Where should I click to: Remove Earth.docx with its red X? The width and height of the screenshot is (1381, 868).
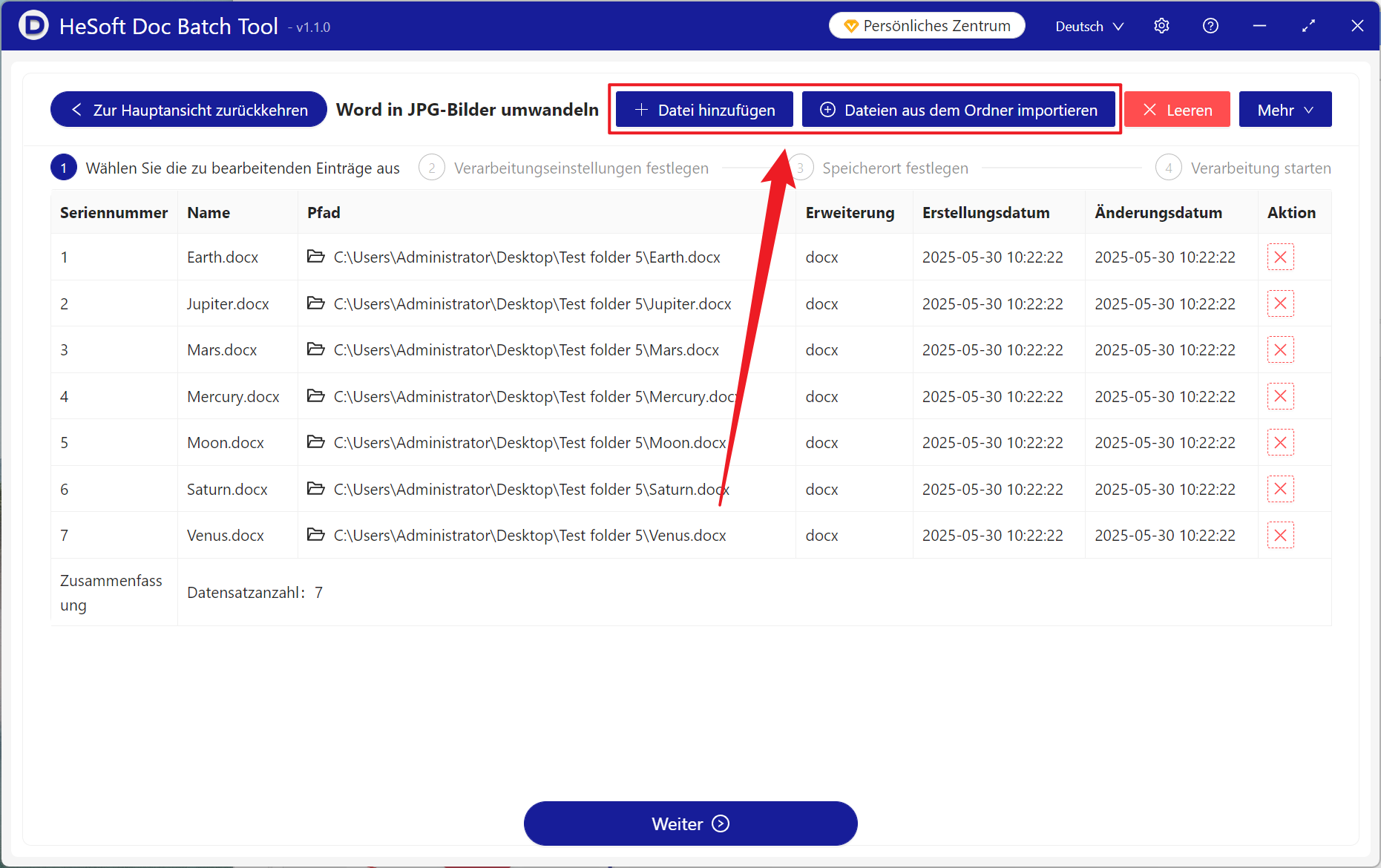[1280, 257]
